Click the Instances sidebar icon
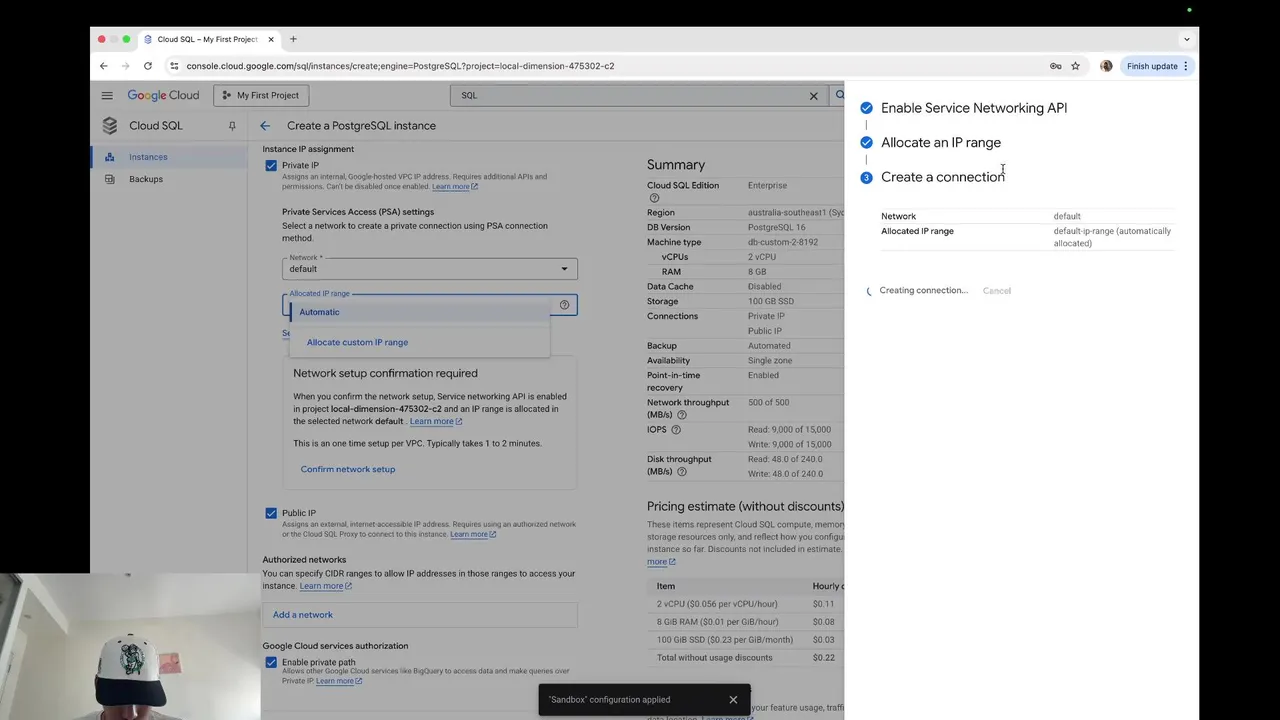Viewport: 1280px width, 720px height. (110, 157)
